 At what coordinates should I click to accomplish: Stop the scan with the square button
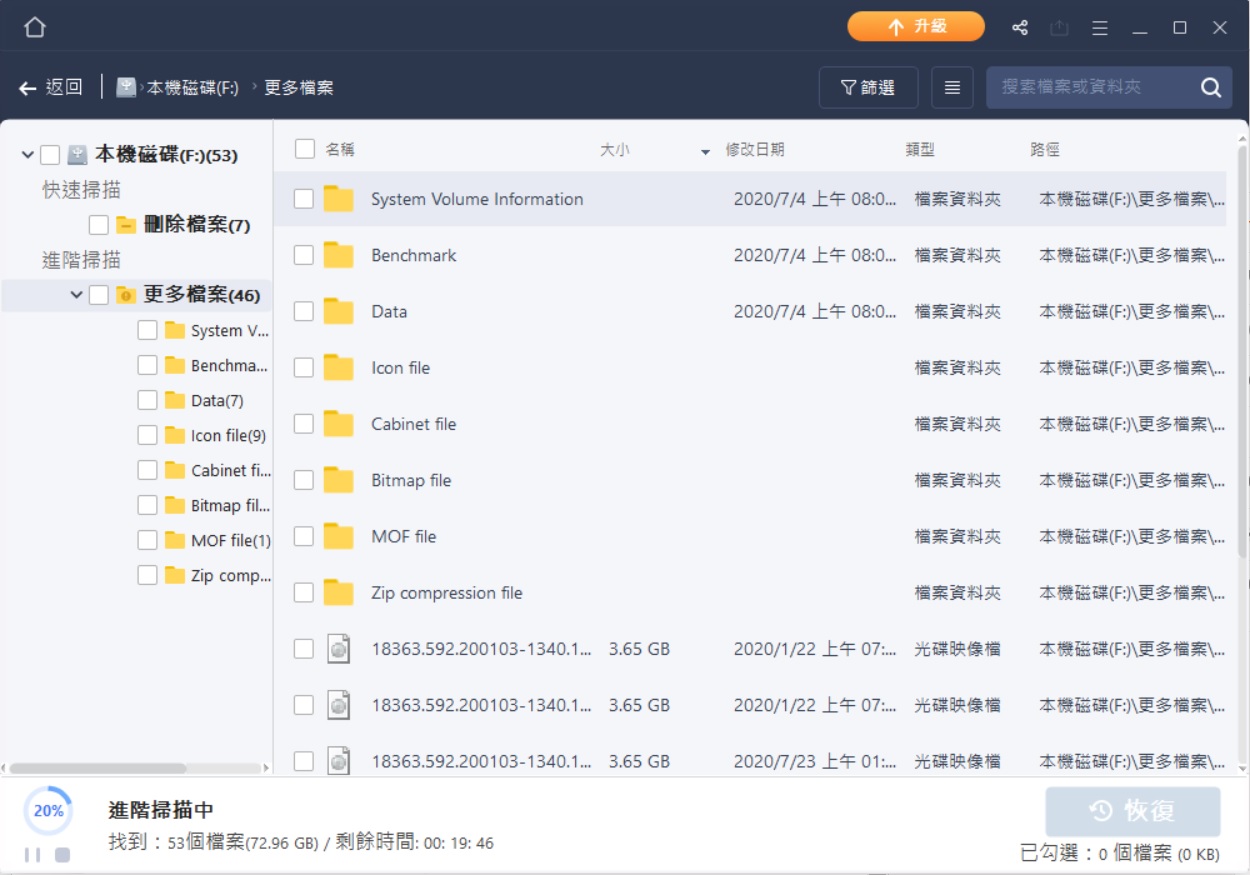pyautogui.click(x=62, y=855)
